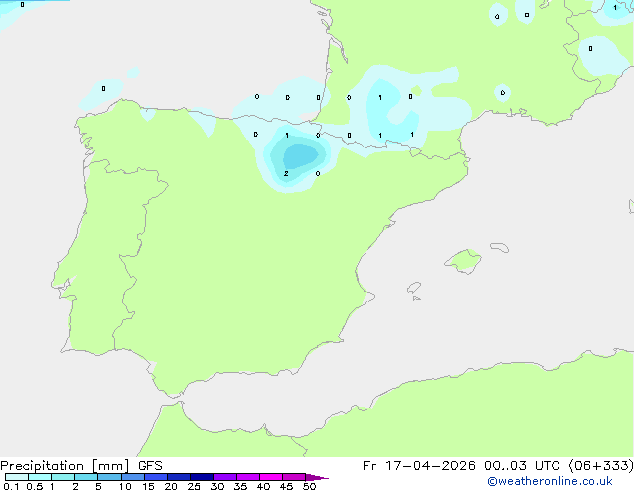Select the 40–45 mm magenta swatch
The width and height of the screenshot is (634, 490).
(x=271, y=477)
